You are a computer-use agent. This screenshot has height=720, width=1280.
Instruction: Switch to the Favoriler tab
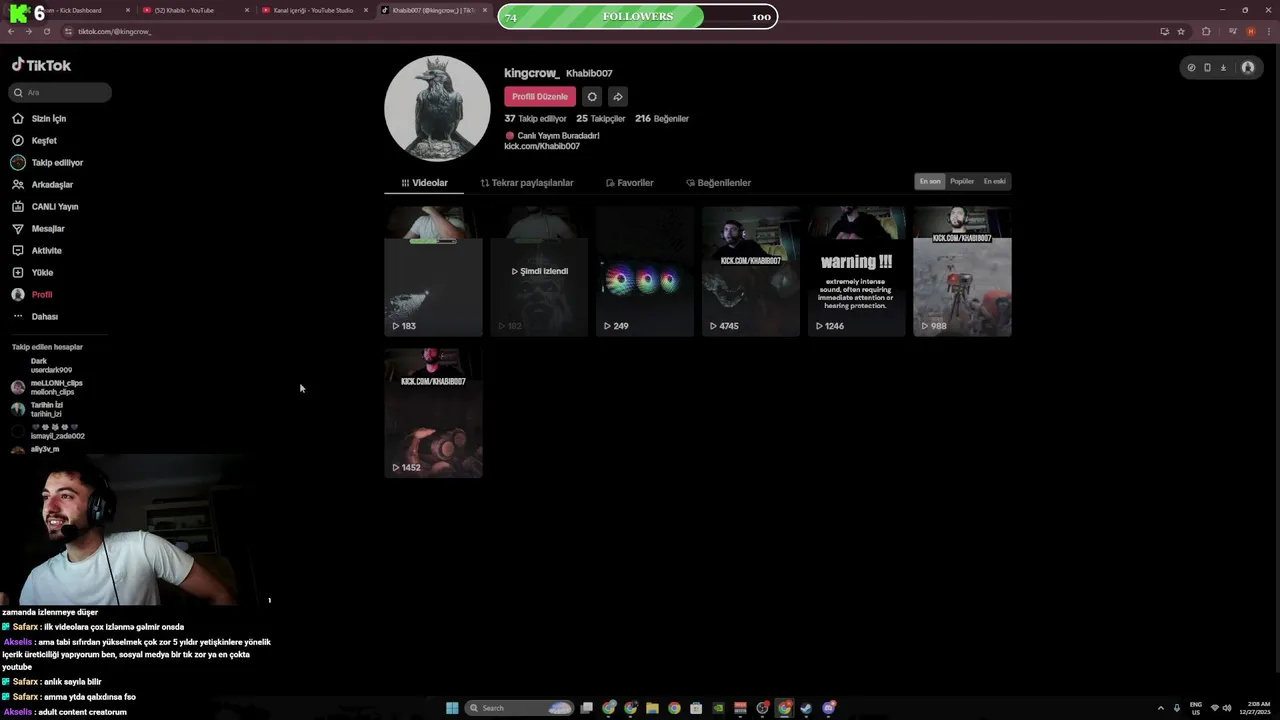pyautogui.click(x=629, y=183)
